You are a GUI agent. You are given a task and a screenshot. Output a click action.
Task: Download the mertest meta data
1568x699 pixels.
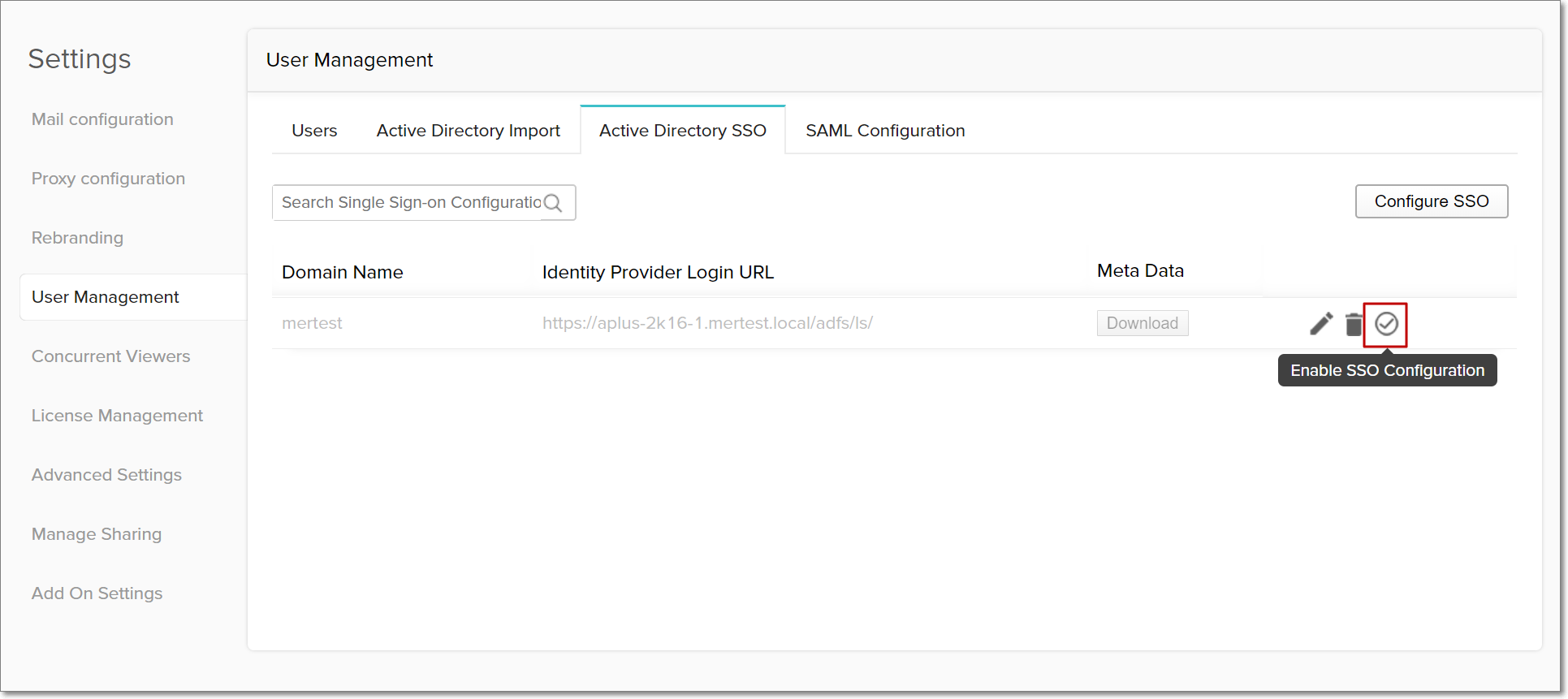point(1142,323)
